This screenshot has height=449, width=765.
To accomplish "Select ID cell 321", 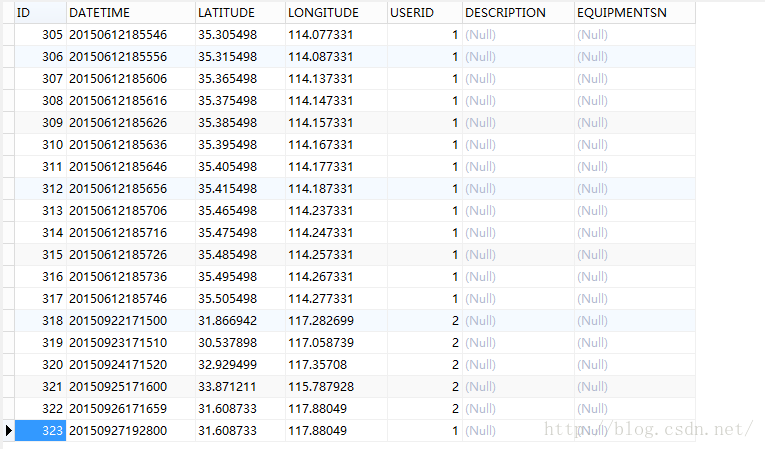I will click(40, 386).
